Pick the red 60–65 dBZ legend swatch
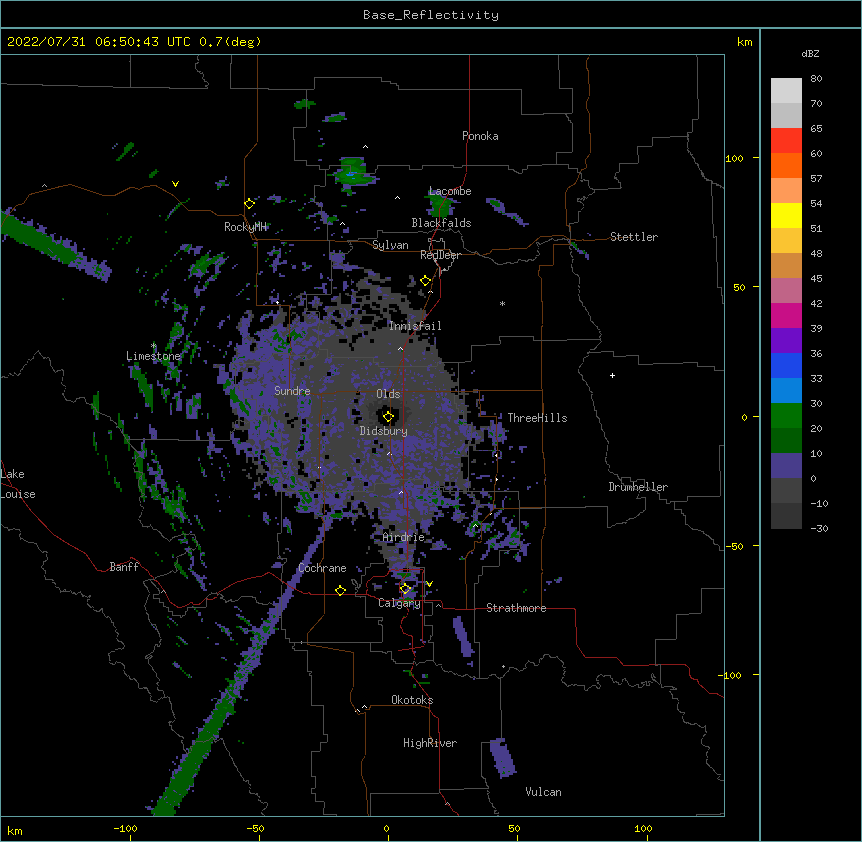Image resolution: width=862 pixels, height=842 pixels. click(x=786, y=141)
